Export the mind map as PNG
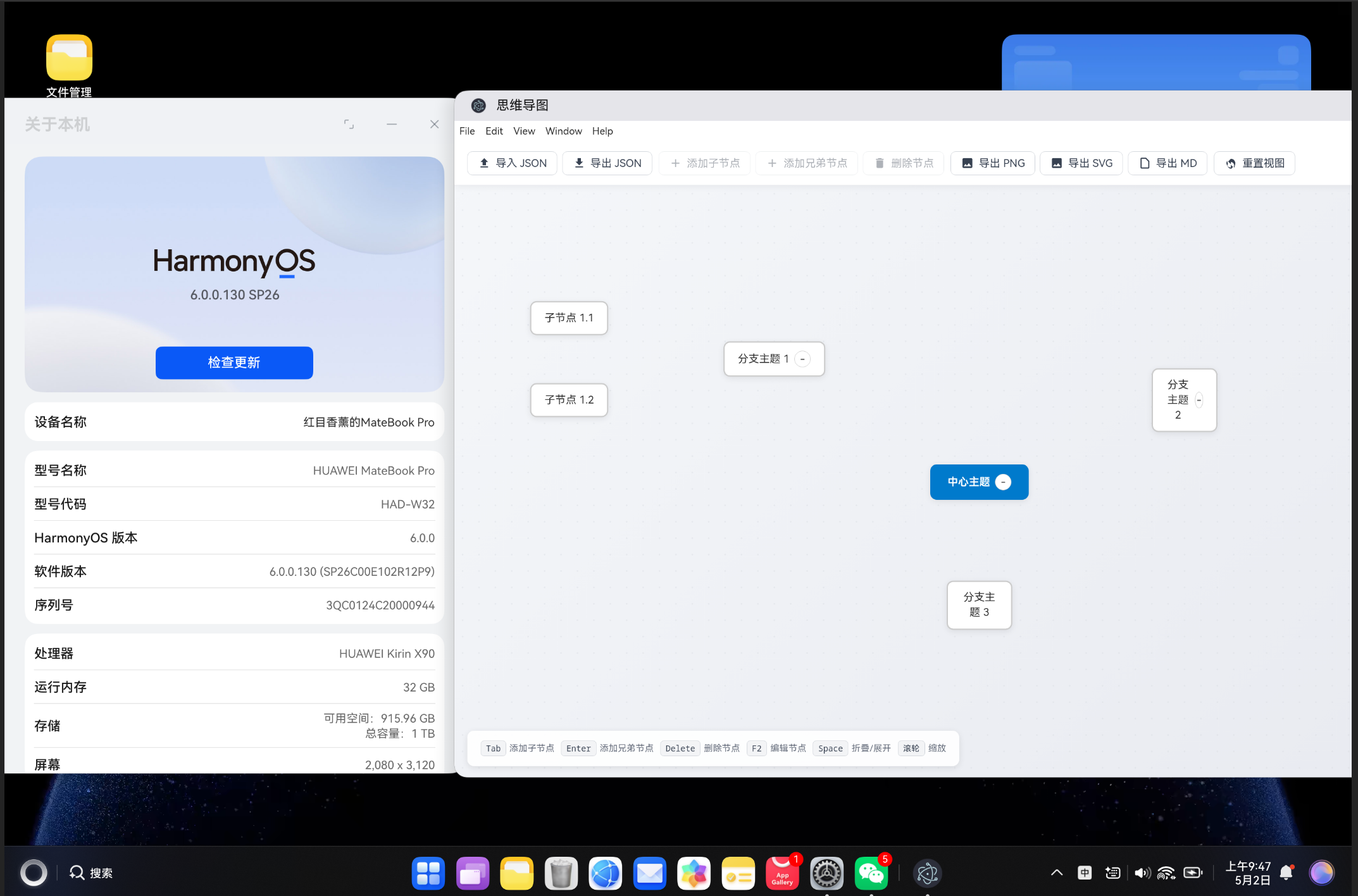Screen dimensions: 1358x896 pyautogui.click(x=993, y=163)
